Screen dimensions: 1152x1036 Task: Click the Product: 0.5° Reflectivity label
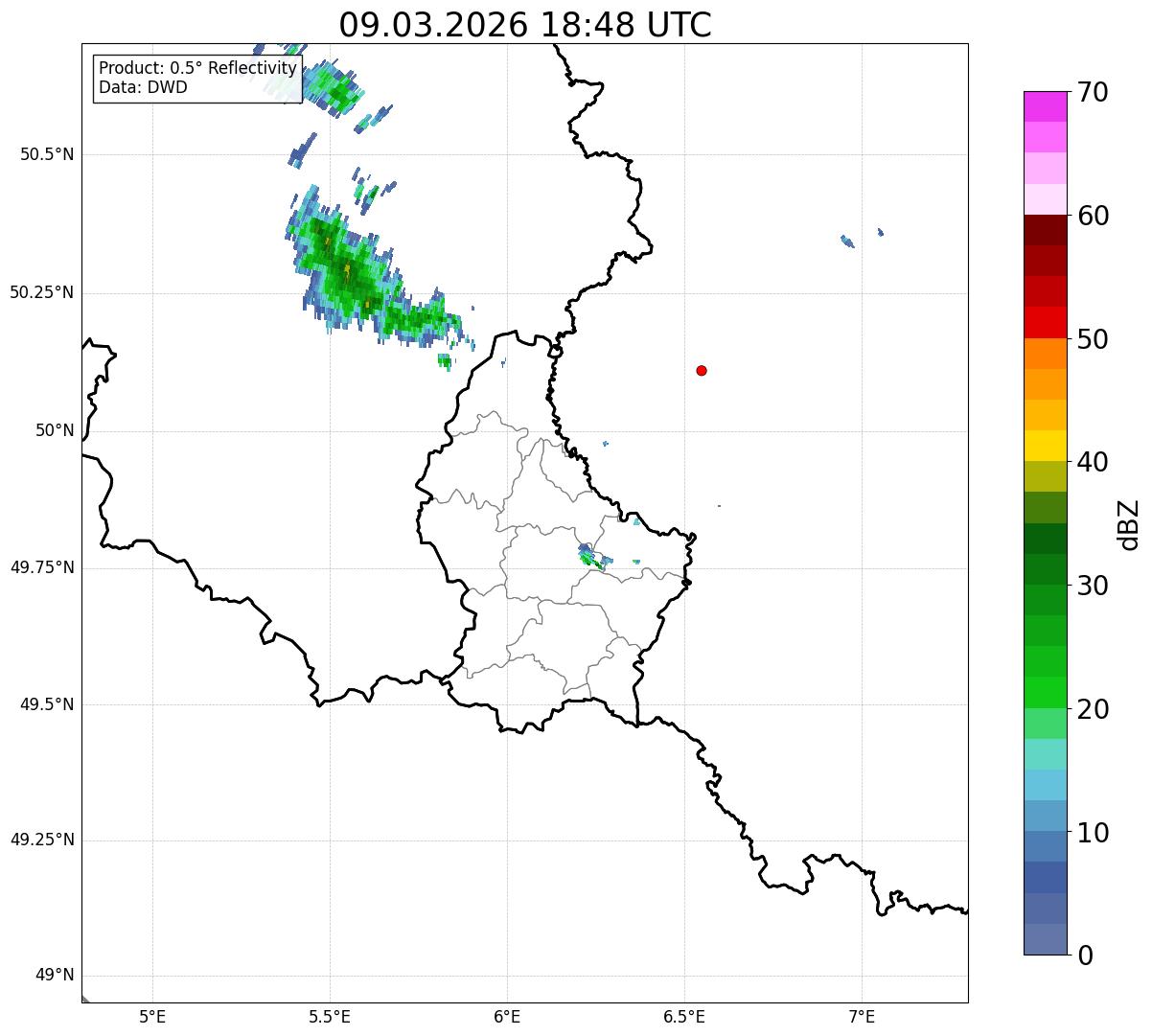click(x=197, y=69)
